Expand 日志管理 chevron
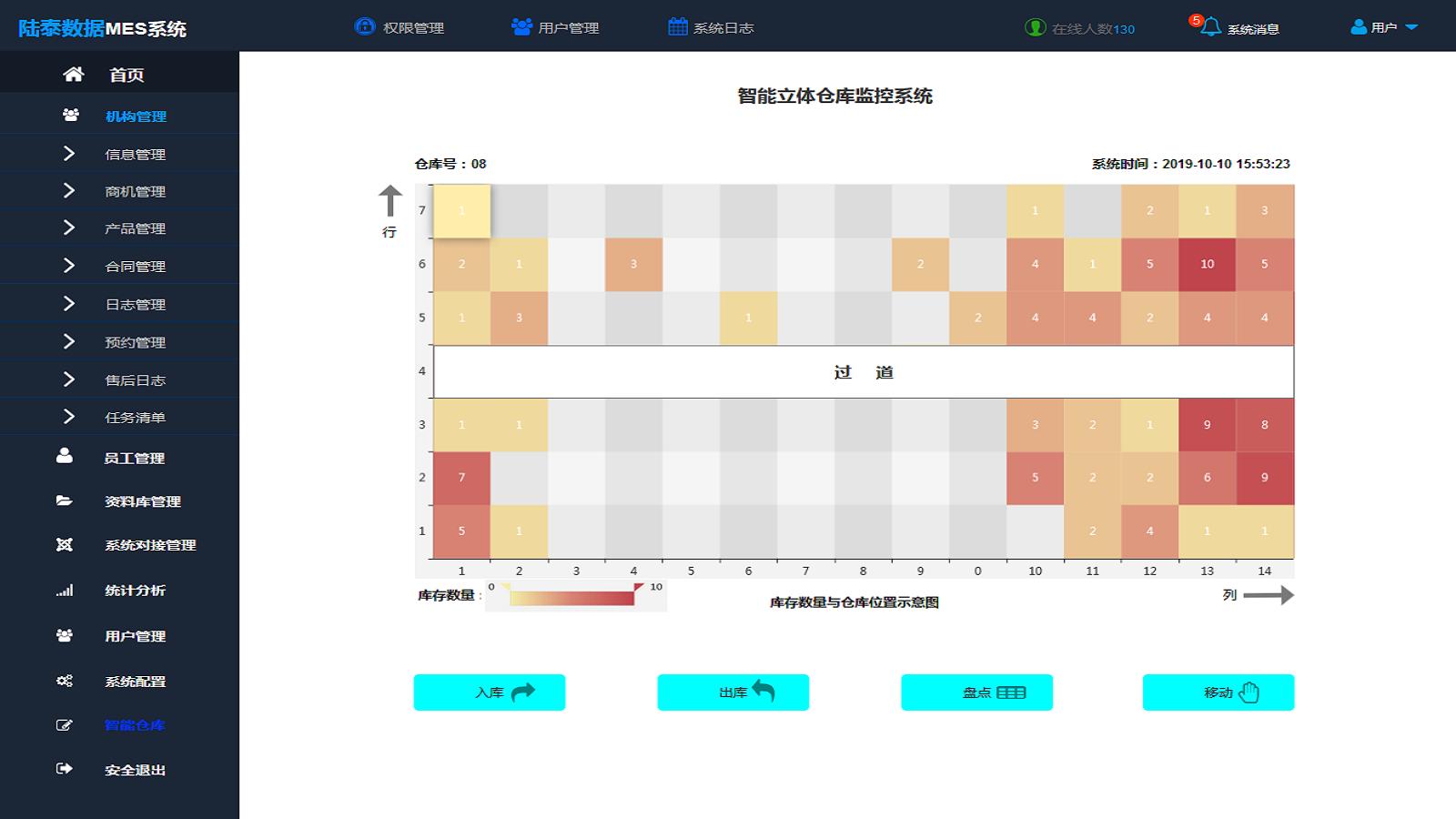This screenshot has height=819, width=1456. tap(69, 303)
